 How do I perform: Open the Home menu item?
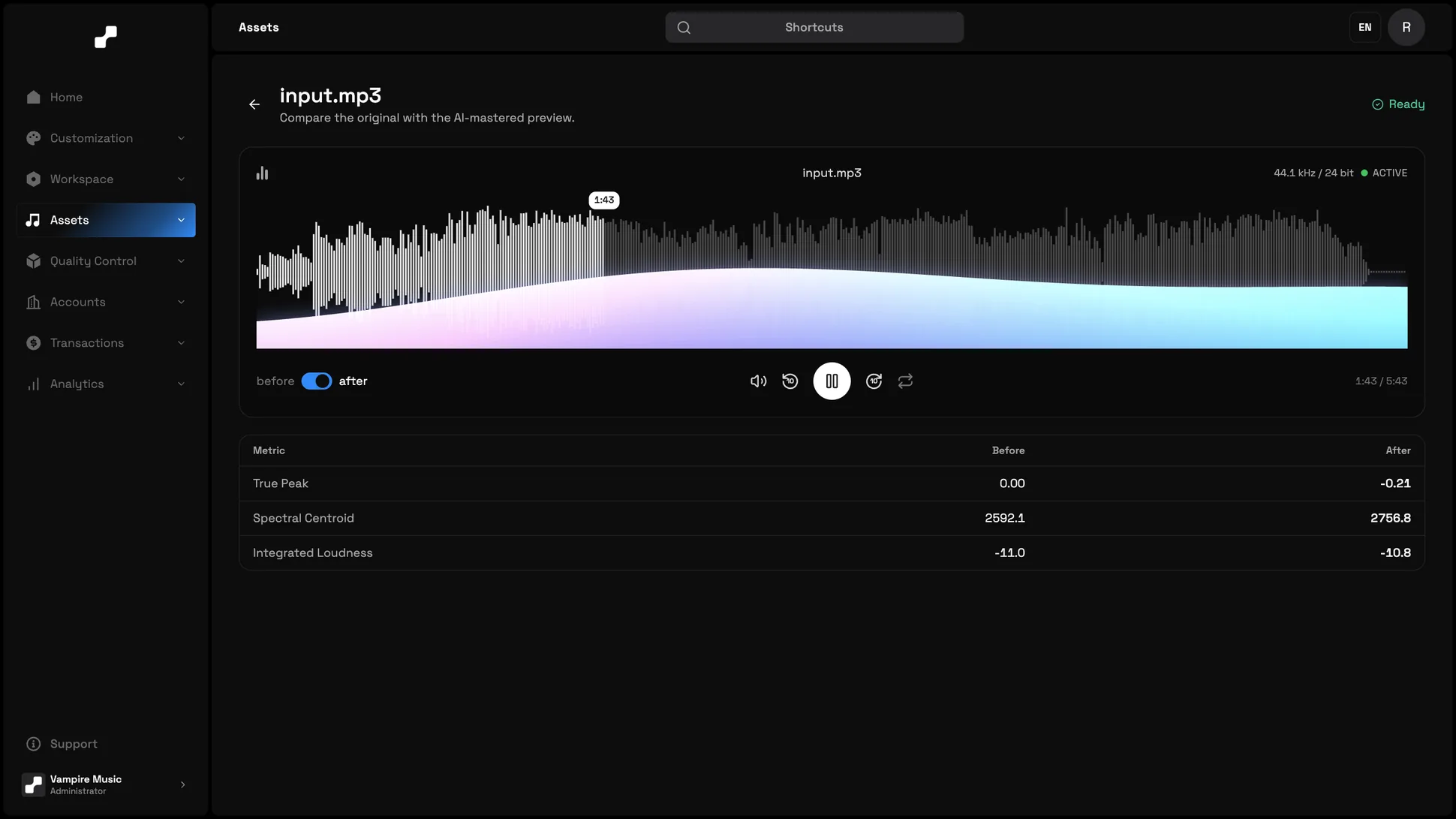(106, 98)
